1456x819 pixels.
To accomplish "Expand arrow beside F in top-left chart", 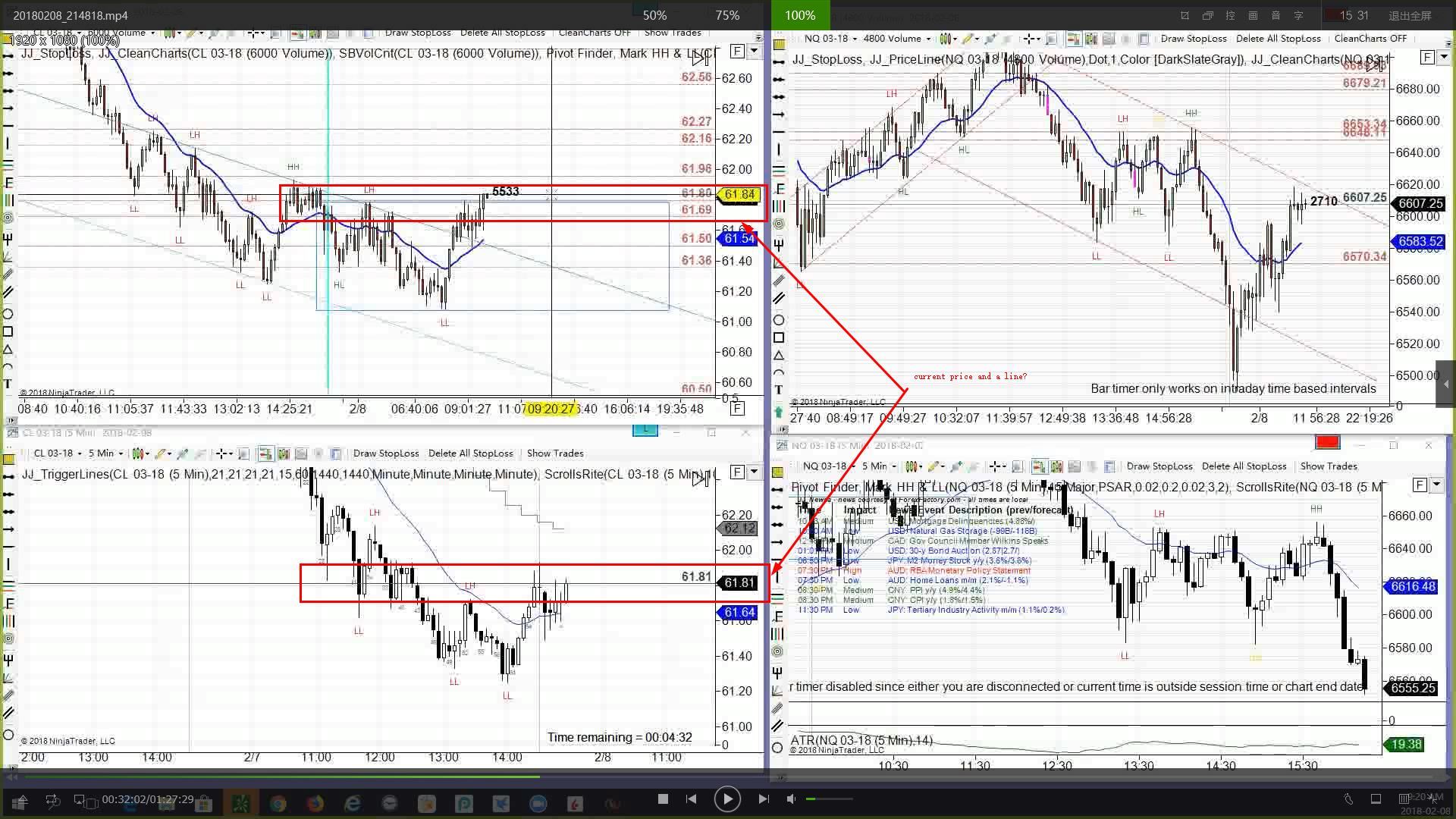I will pos(754,52).
